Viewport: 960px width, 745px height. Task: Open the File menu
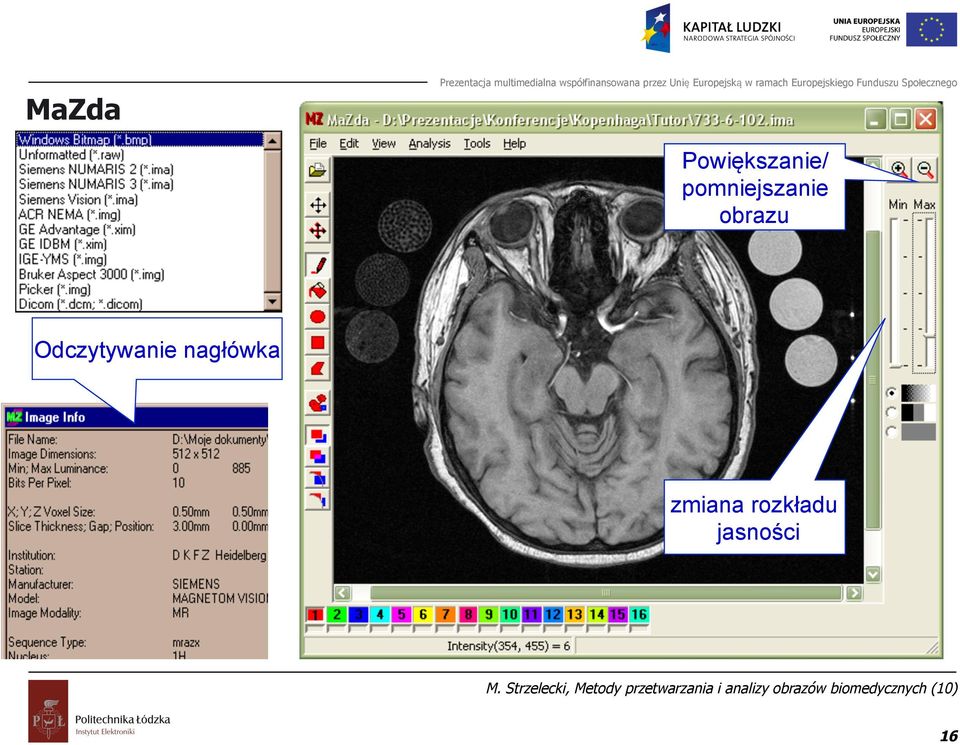[318, 143]
